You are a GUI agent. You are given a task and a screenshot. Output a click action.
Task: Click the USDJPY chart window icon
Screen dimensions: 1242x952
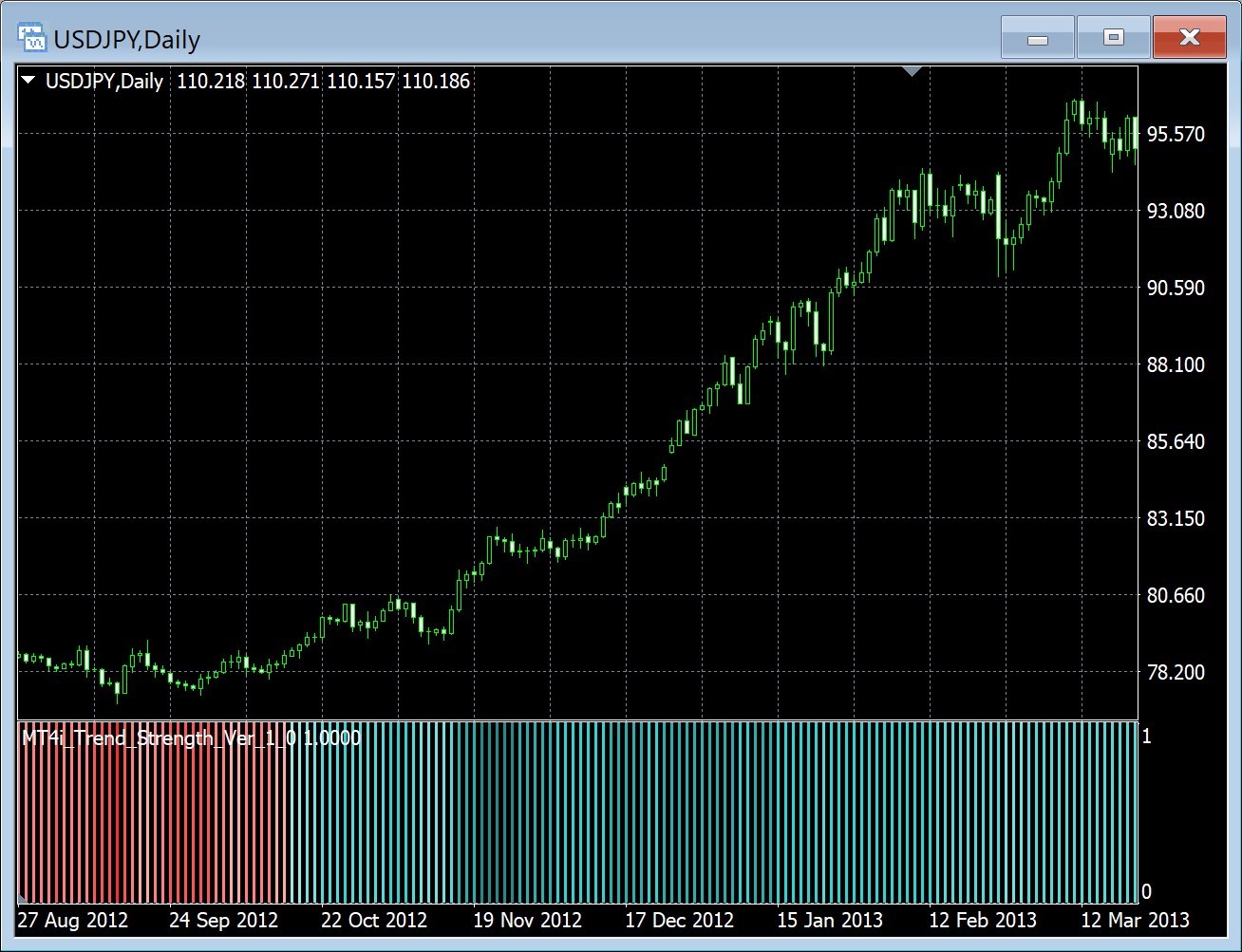click(32, 39)
